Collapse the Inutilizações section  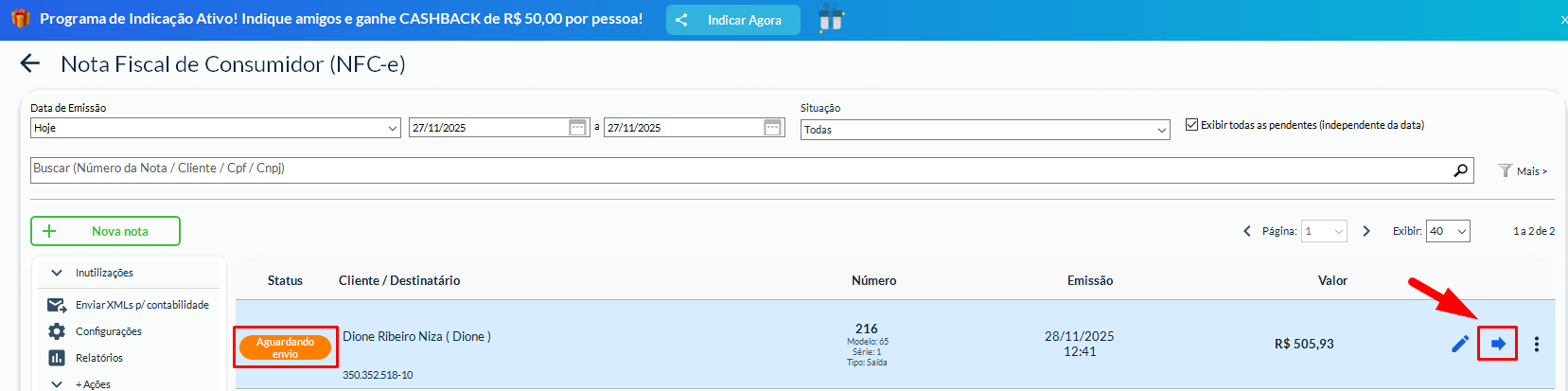[x=57, y=273]
